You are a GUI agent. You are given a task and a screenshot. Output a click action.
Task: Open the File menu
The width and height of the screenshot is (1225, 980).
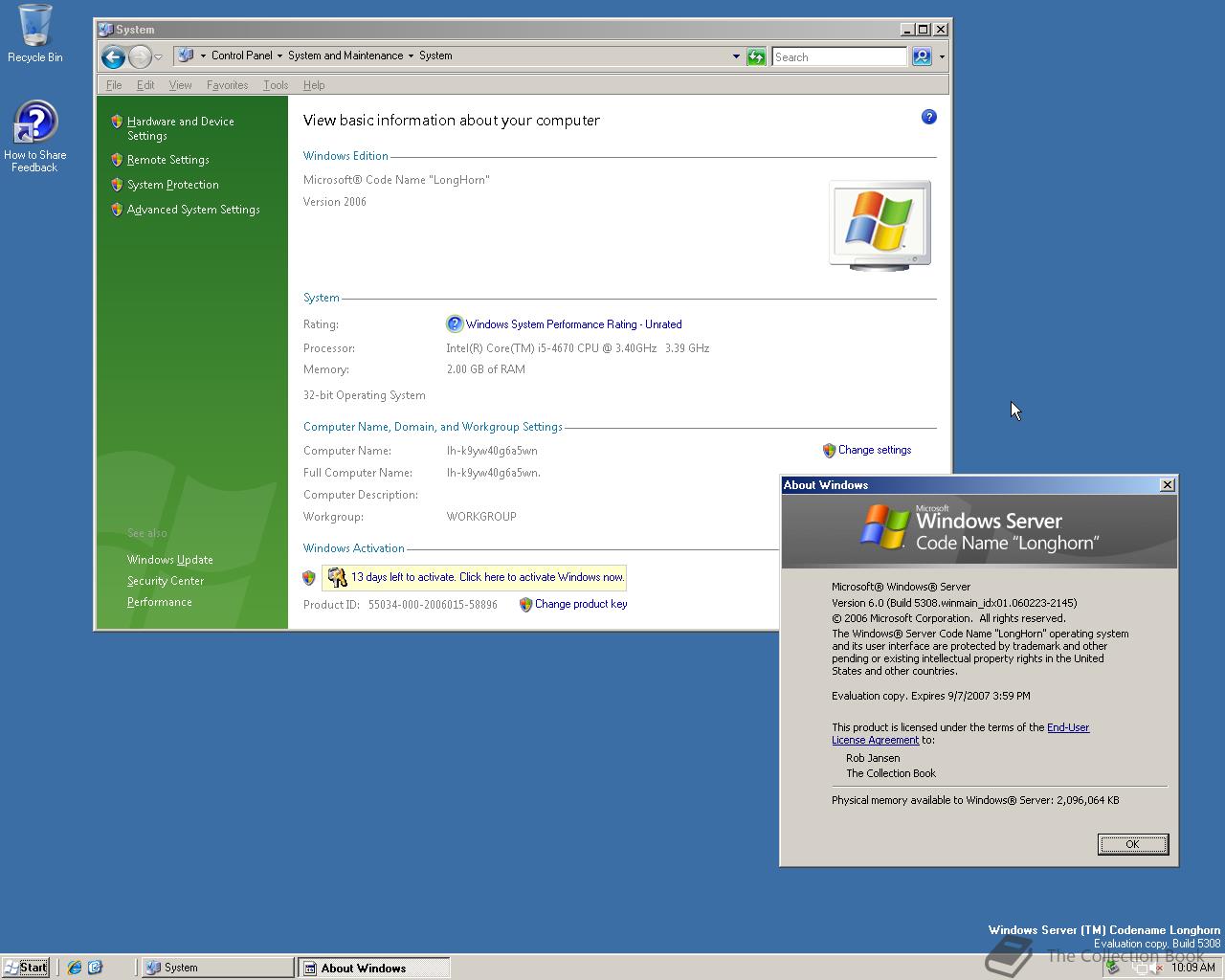pyautogui.click(x=114, y=85)
